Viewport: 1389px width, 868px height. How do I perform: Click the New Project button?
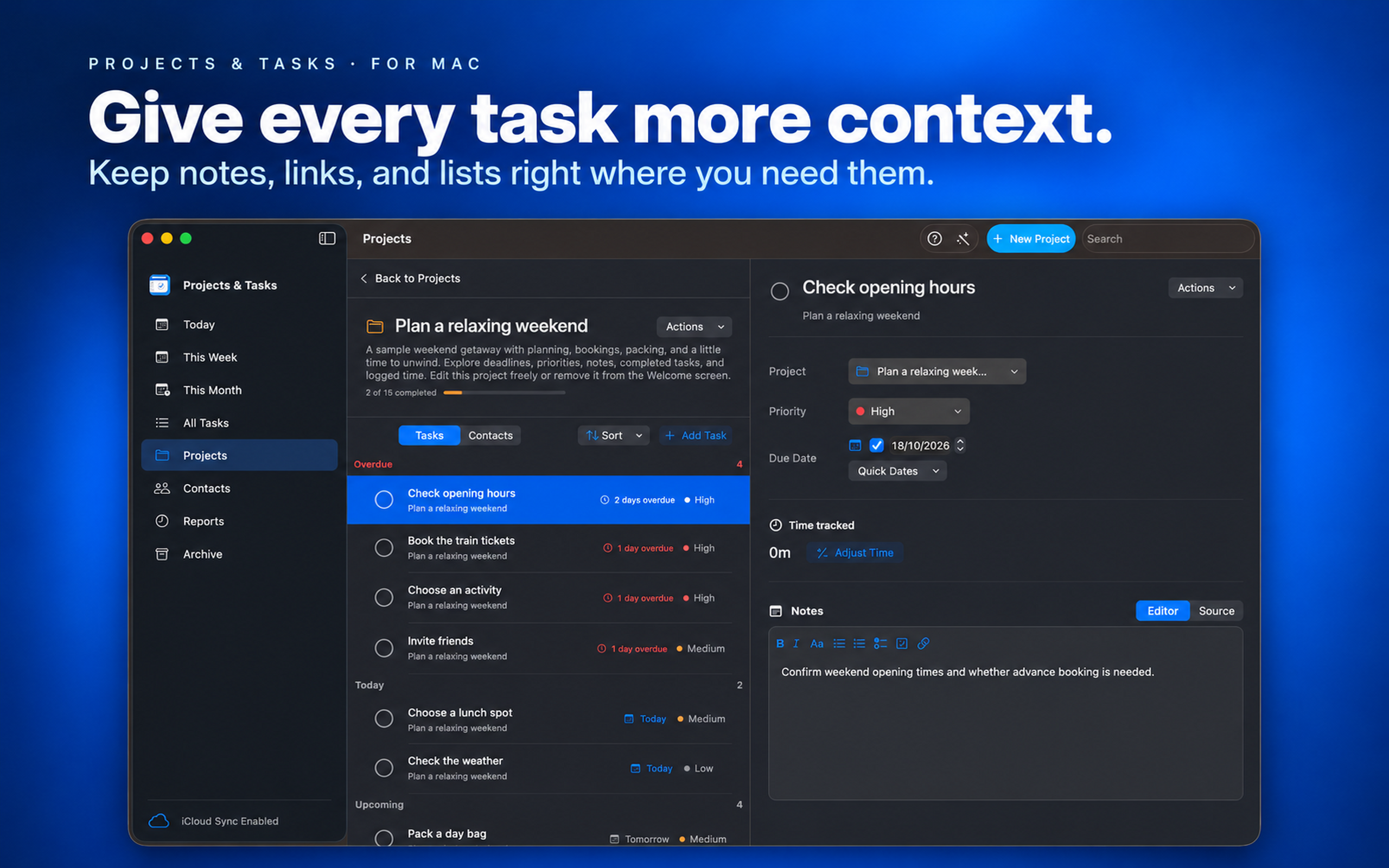point(1031,239)
